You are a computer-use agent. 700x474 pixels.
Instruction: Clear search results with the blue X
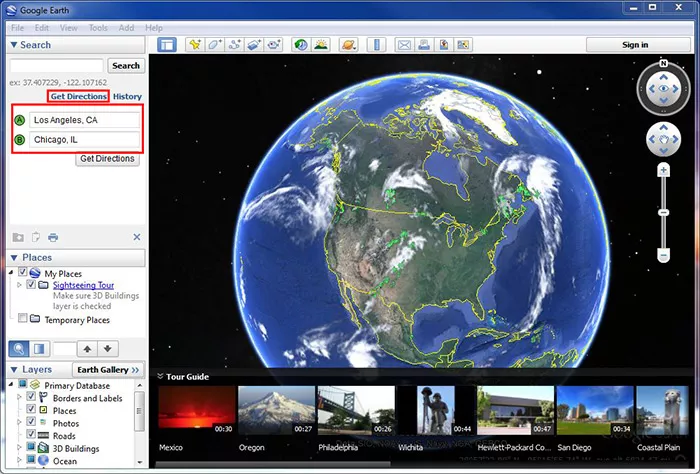point(137,237)
